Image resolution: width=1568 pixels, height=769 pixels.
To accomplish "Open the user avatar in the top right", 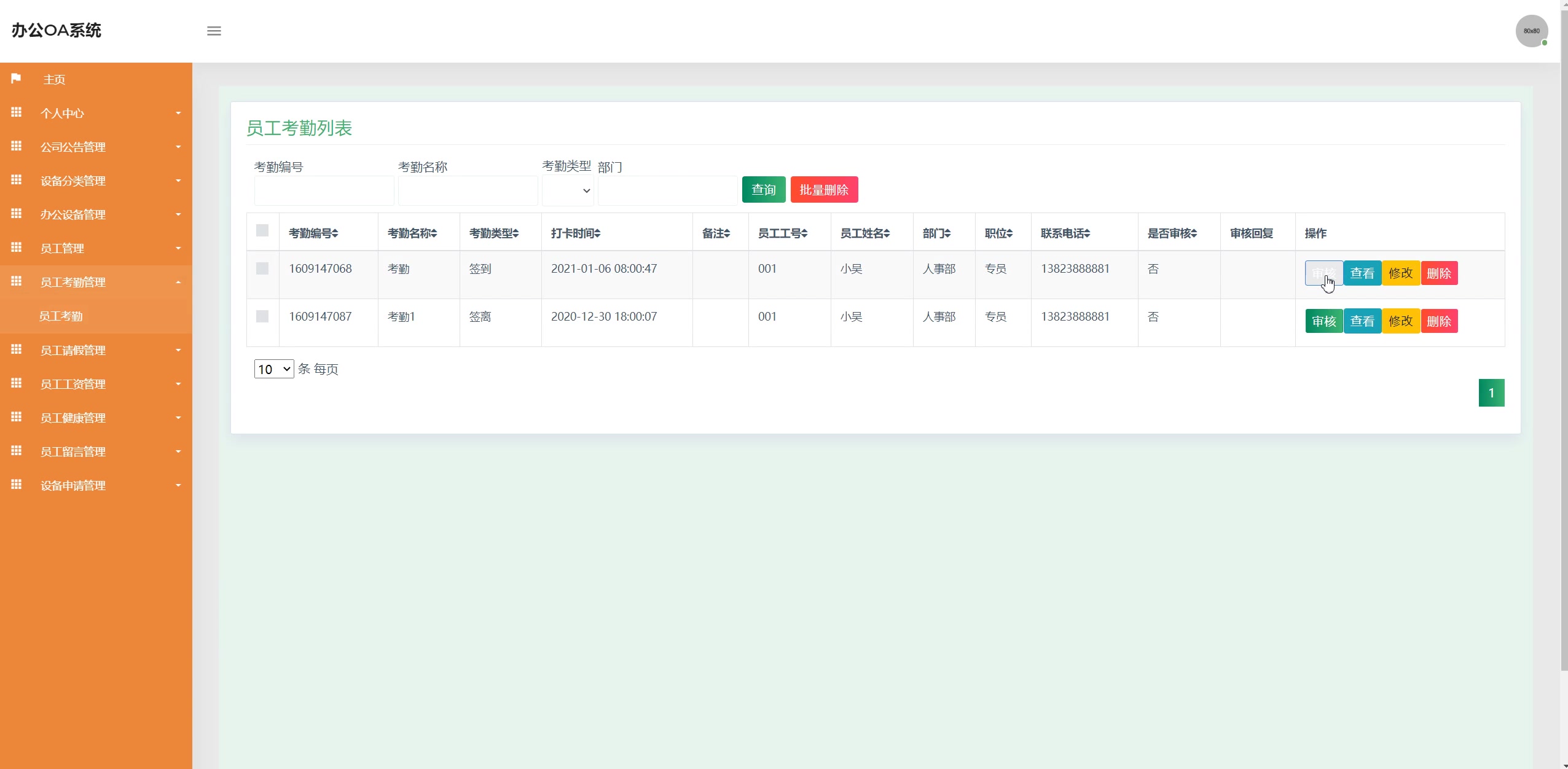I will pos(1531,31).
